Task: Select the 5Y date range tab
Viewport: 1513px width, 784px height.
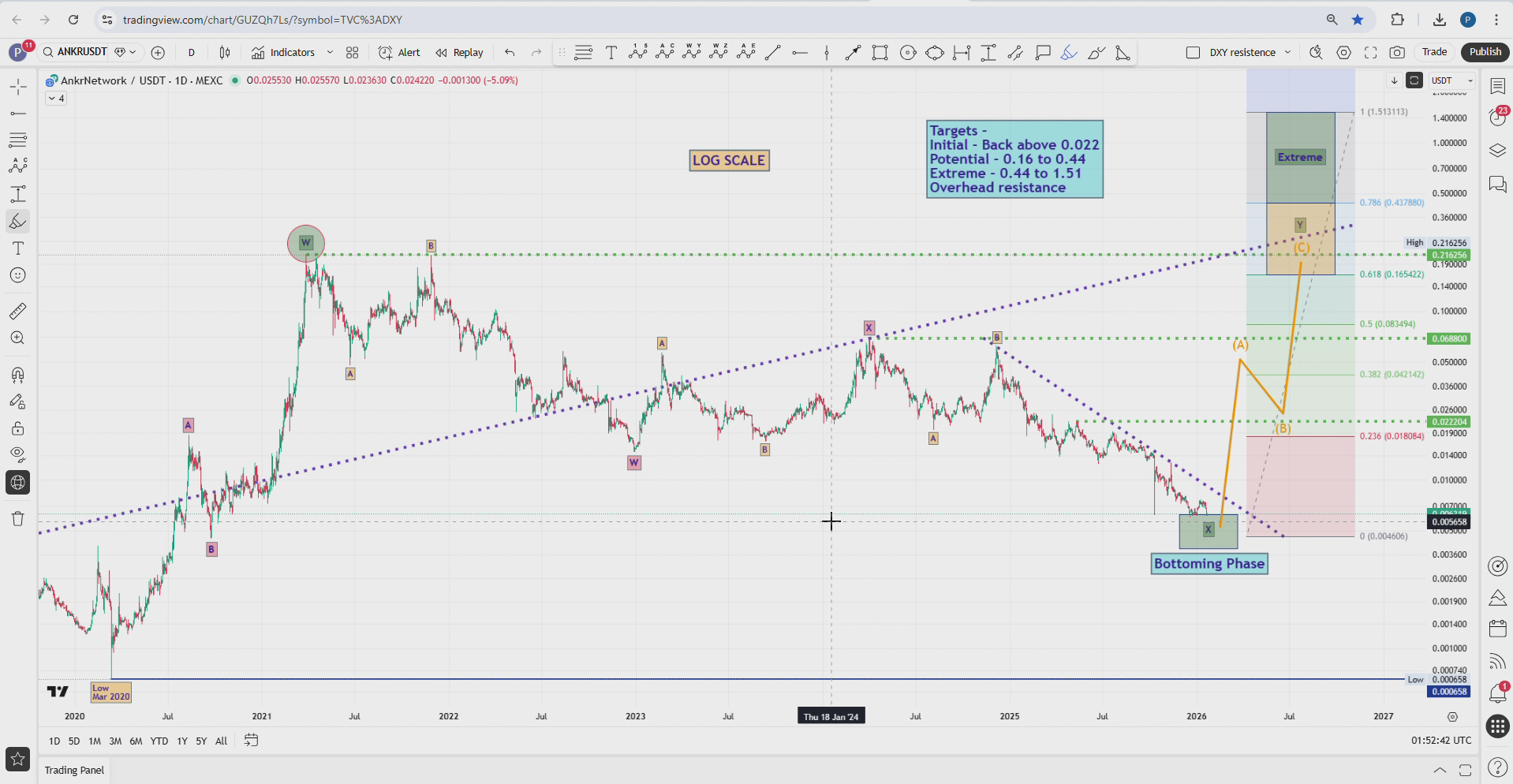Action: pyautogui.click(x=201, y=741)
